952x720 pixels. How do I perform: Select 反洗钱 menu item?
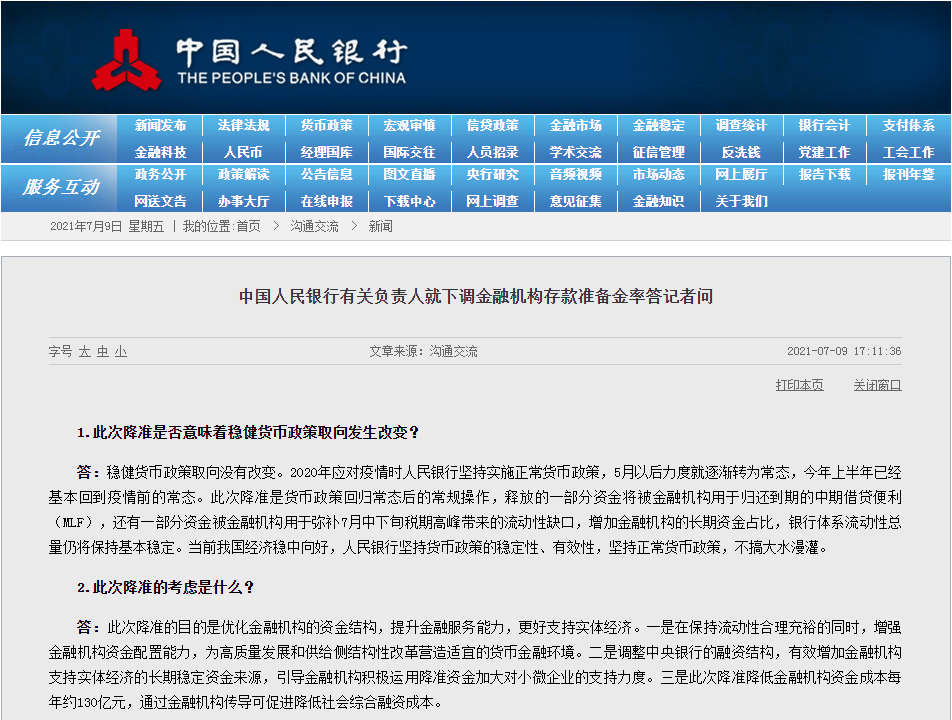pyautogui.click(x=741, y=152)
